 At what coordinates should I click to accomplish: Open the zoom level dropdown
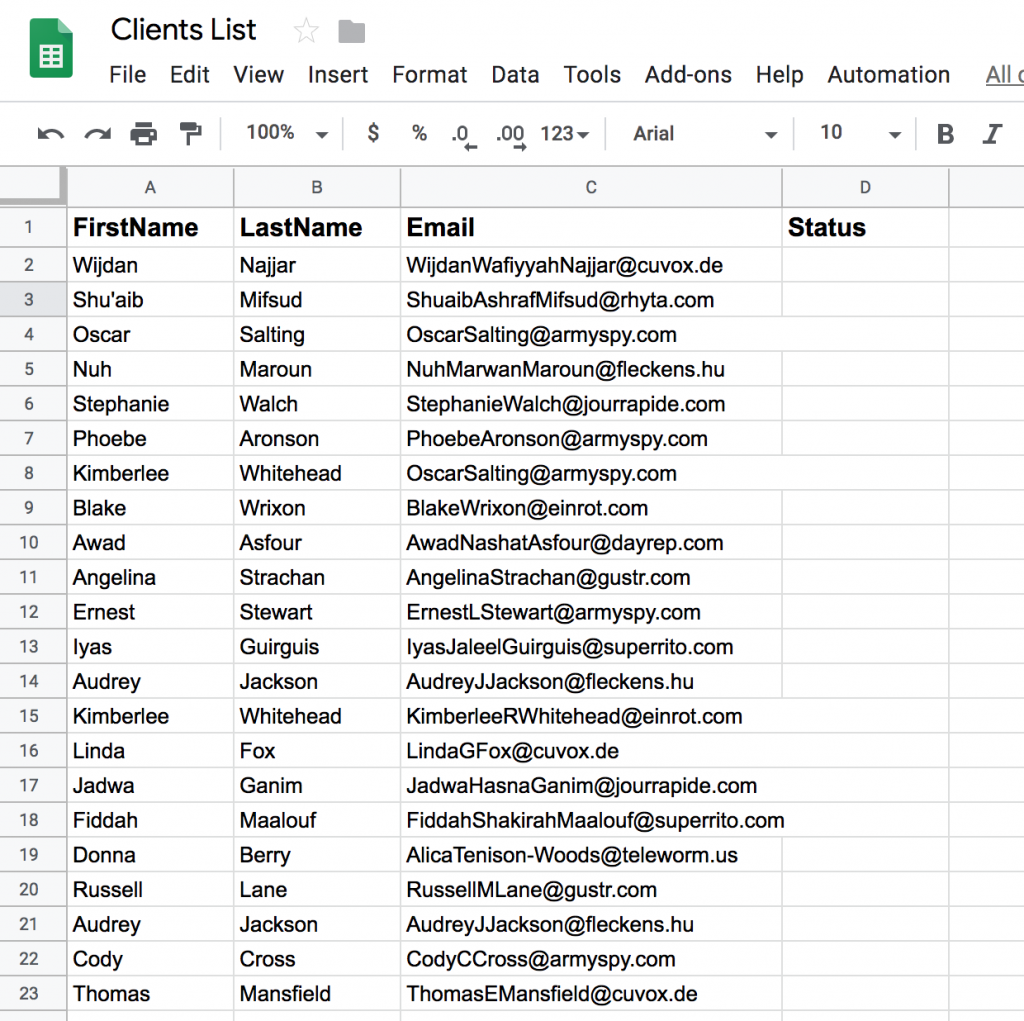pyautogui.click(x=287, y=133)
